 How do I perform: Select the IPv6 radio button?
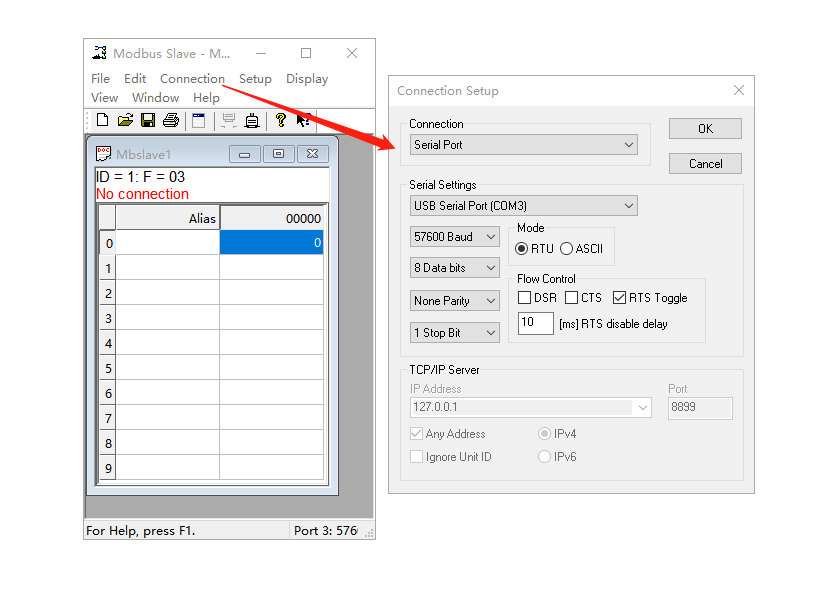(544, 457)
